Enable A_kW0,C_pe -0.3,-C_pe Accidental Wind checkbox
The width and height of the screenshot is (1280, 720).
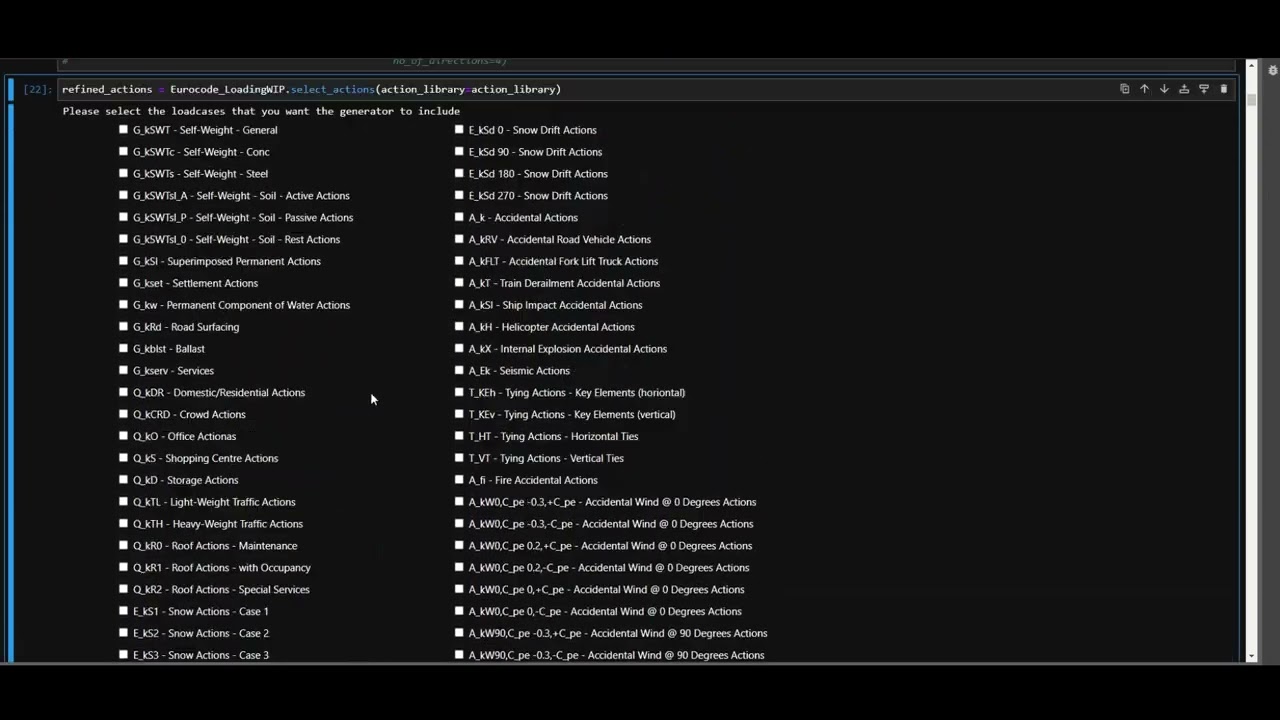(459, 524)
